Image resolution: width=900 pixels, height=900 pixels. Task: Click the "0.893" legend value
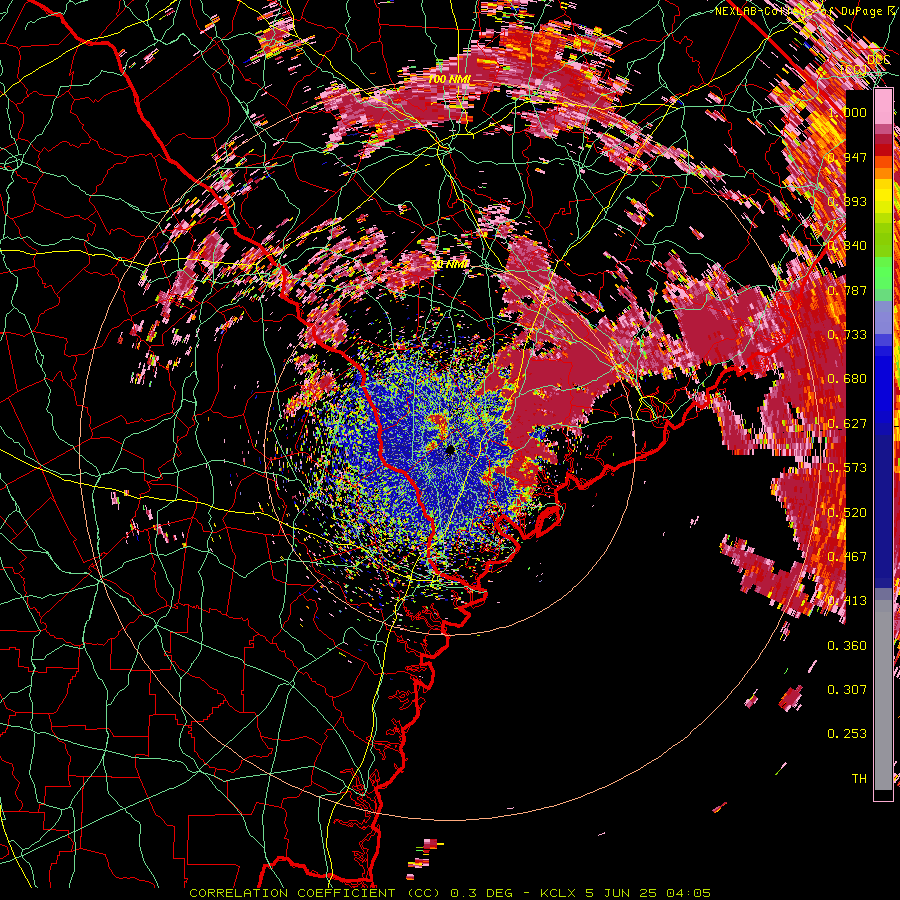point(848,201)
